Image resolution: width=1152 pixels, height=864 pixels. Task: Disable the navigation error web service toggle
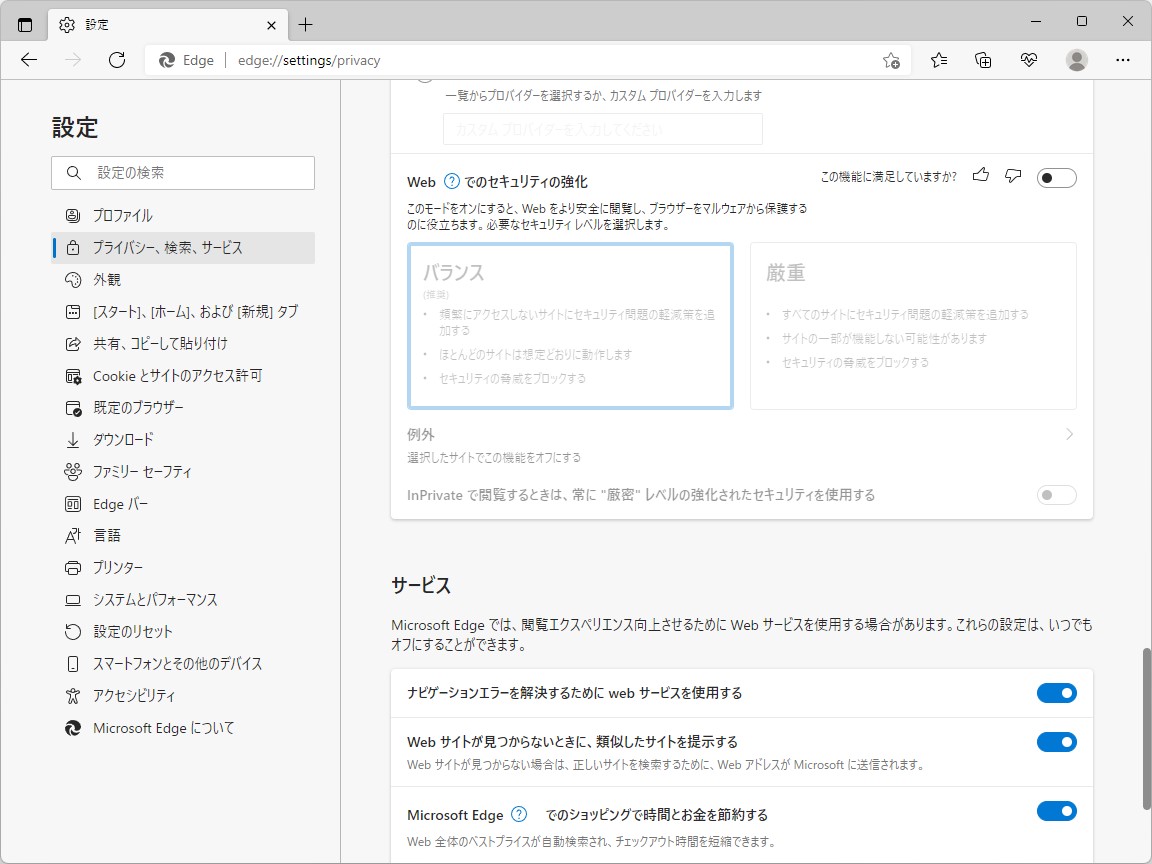pyautogui.click(x=1057, y=692)
